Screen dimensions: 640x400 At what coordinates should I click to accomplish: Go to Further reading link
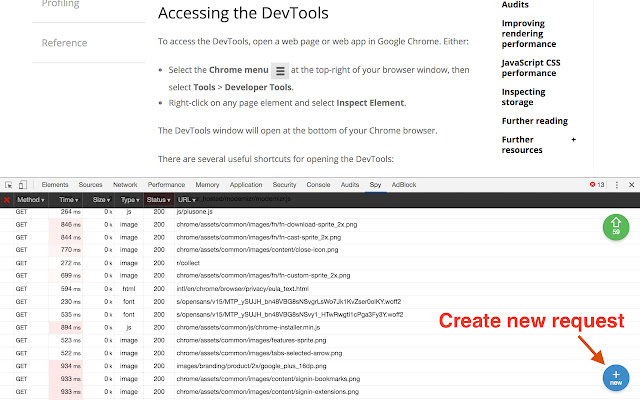[535, 121]
